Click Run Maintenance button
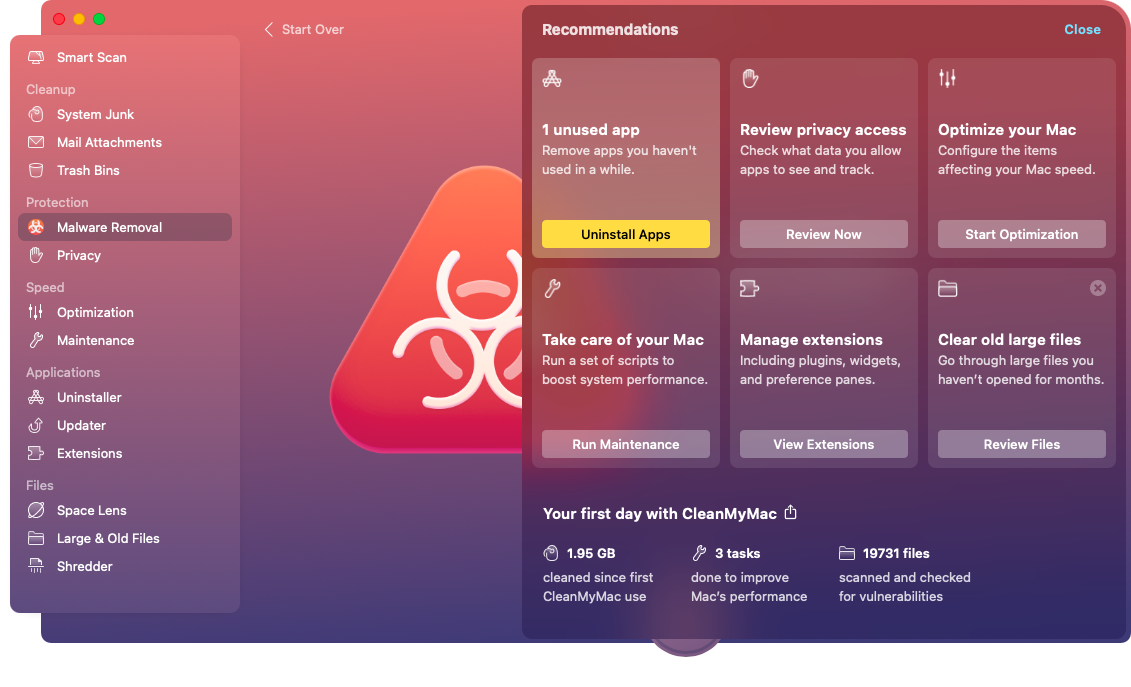Image resolution: width=1131 pixels, height=687 pixels. pyautogui.click(x=625, y=445)
